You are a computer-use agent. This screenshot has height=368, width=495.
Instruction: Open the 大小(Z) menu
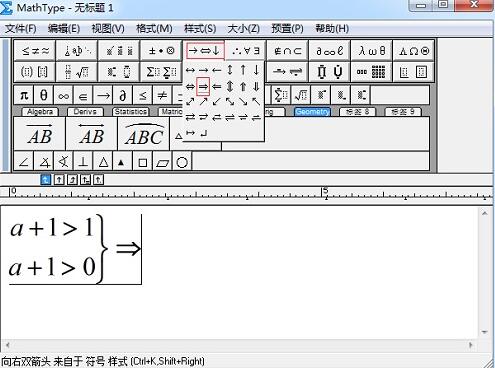(x=244, y=29)
